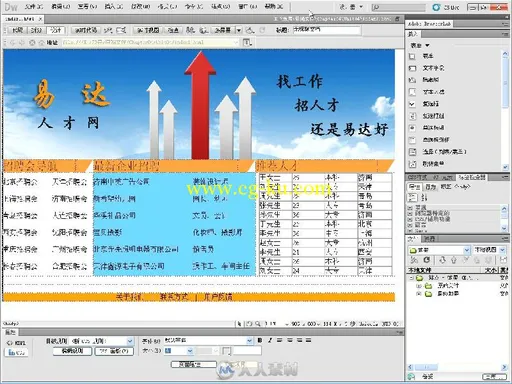Expand the first subfolder in the Files tree
Viewport: 512px width, 384px height.
[x=419, y=286]
